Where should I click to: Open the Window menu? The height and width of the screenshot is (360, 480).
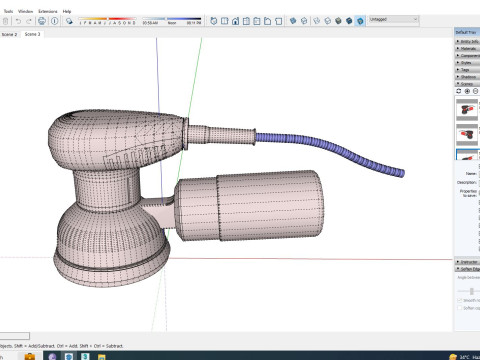point(26,11)
